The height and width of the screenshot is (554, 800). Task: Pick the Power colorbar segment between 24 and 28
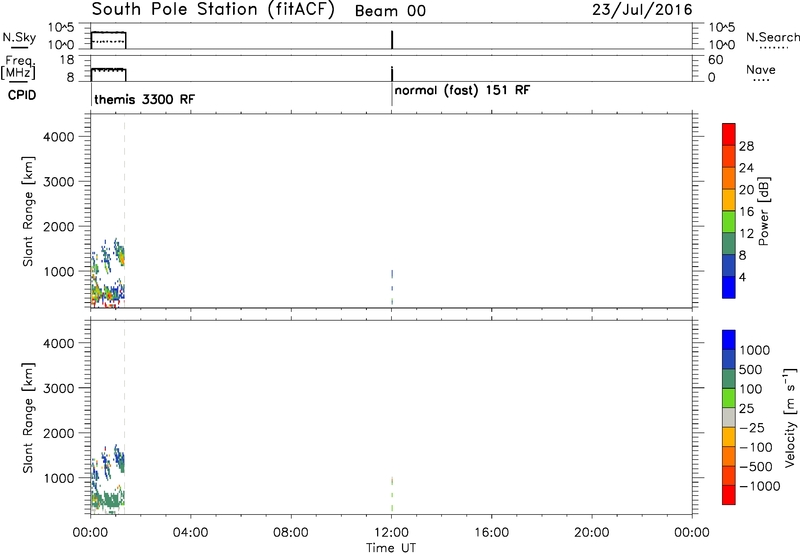[x=729, y=156]
